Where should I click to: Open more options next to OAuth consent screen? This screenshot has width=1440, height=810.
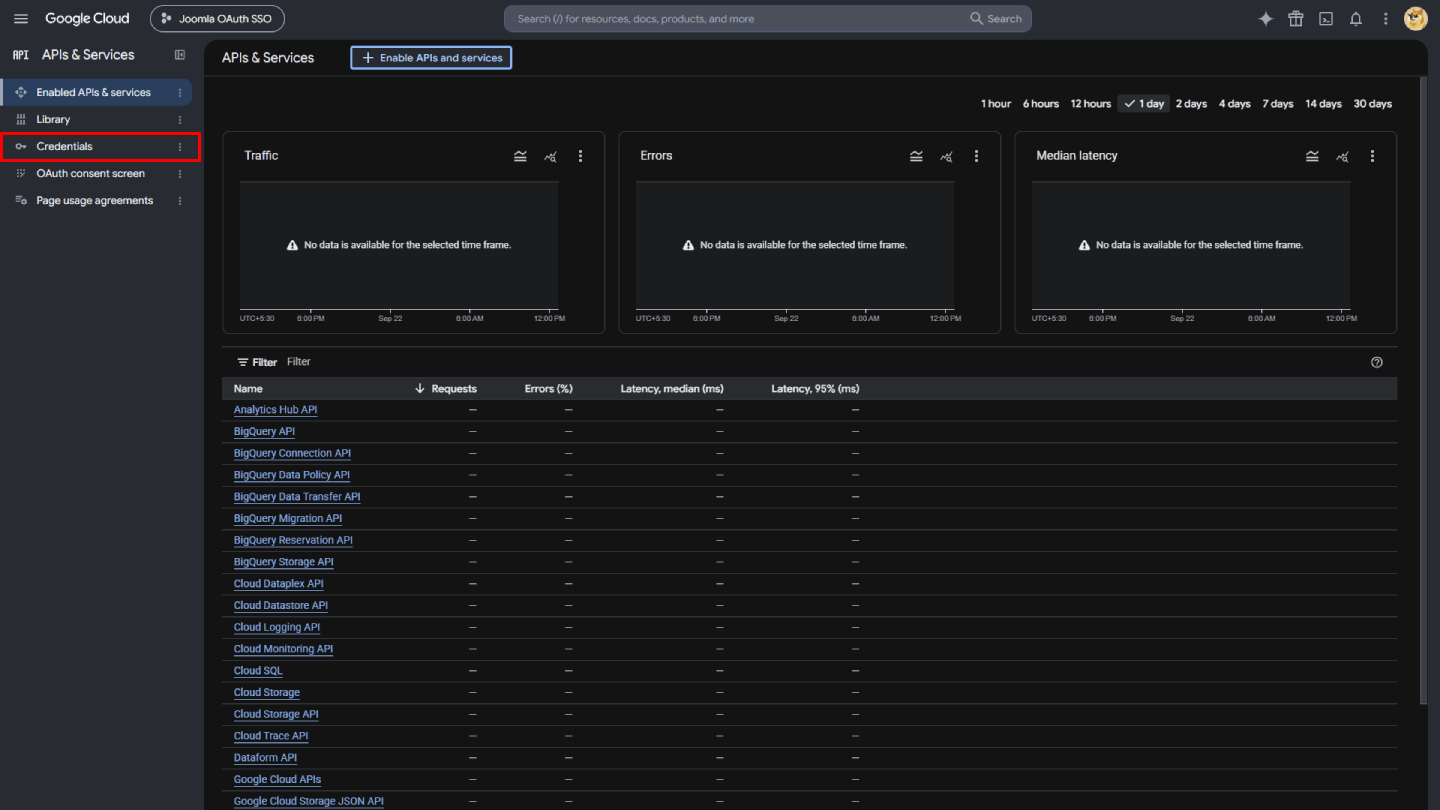click(180, 173)
